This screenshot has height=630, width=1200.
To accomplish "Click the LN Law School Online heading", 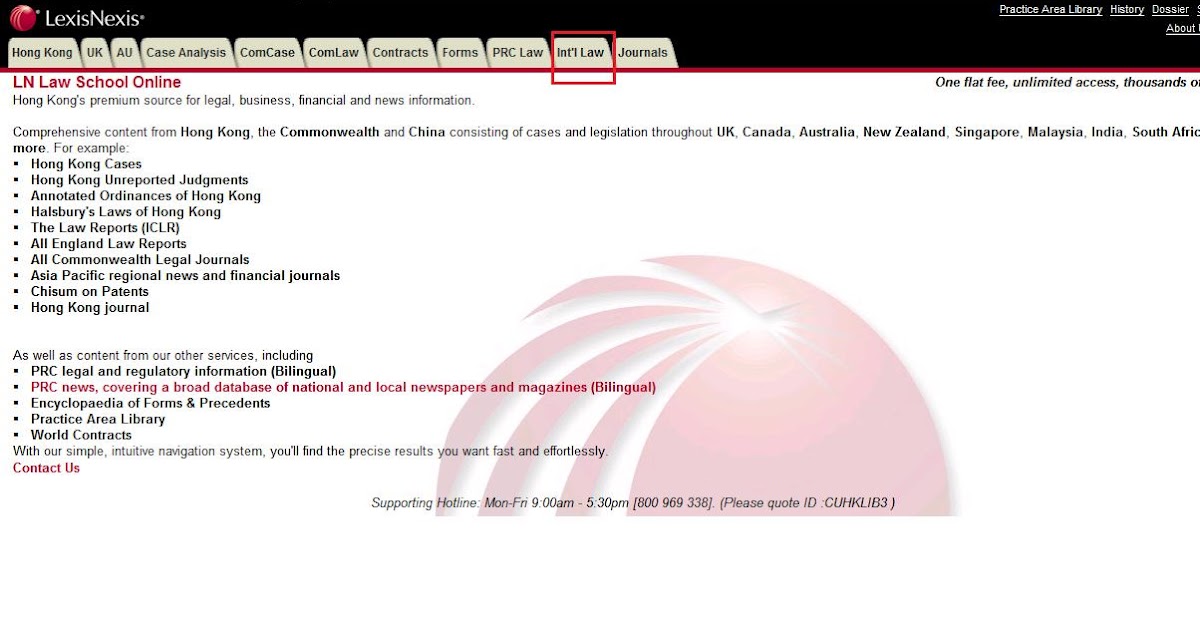I will pos(97,82).
